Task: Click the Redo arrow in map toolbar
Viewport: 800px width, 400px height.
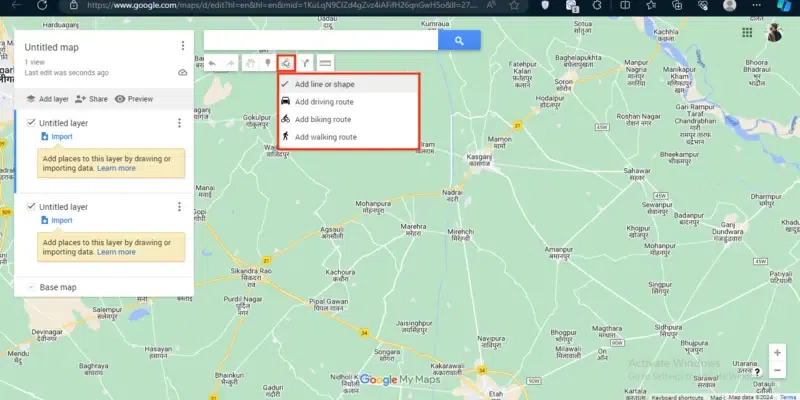Action: [230, 63]
